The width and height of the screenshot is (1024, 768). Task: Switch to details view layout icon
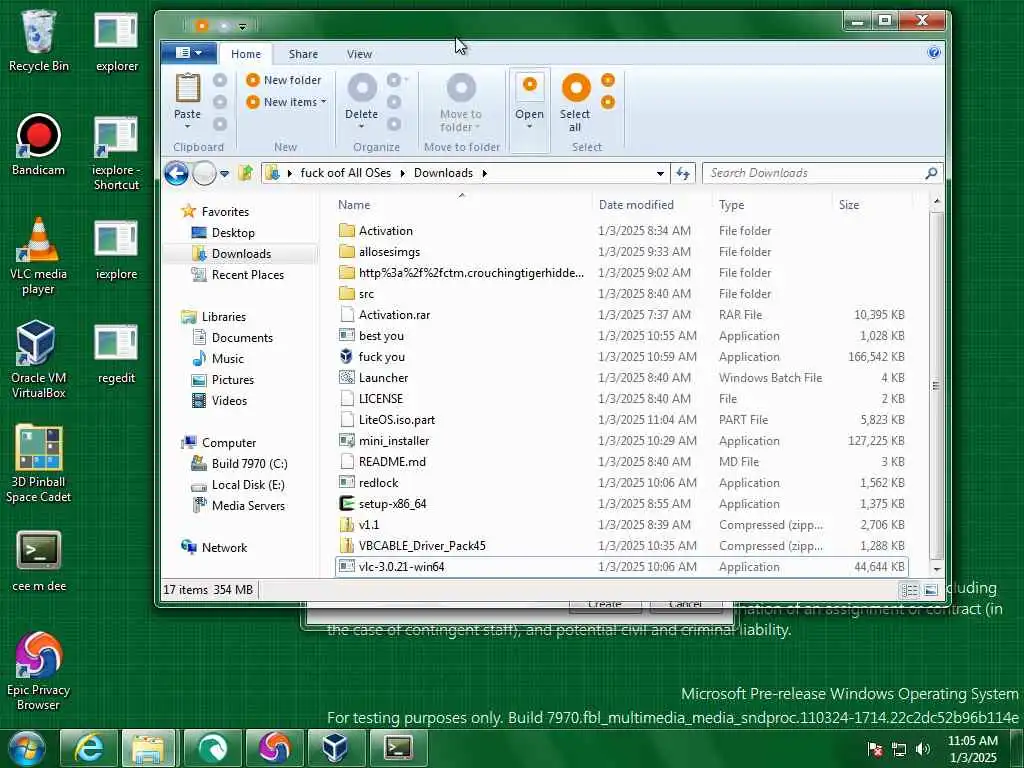pos(909,590)
